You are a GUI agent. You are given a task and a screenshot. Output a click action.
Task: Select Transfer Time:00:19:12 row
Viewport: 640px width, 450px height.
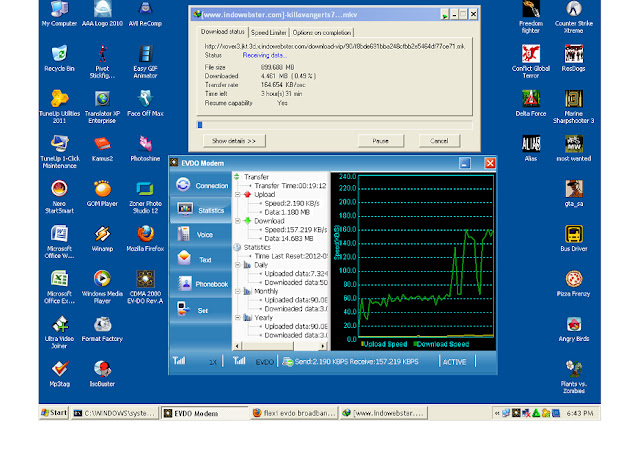(x=290, y=185)
